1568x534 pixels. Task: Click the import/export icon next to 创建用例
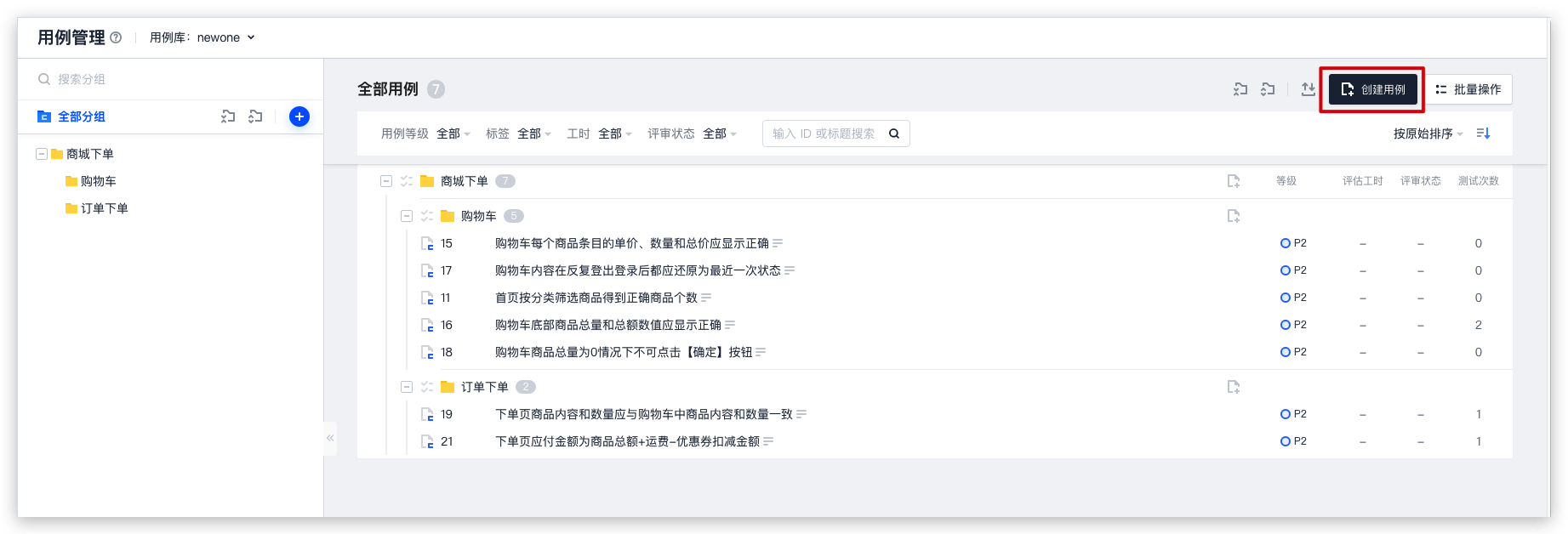[x=1308, y=89]
